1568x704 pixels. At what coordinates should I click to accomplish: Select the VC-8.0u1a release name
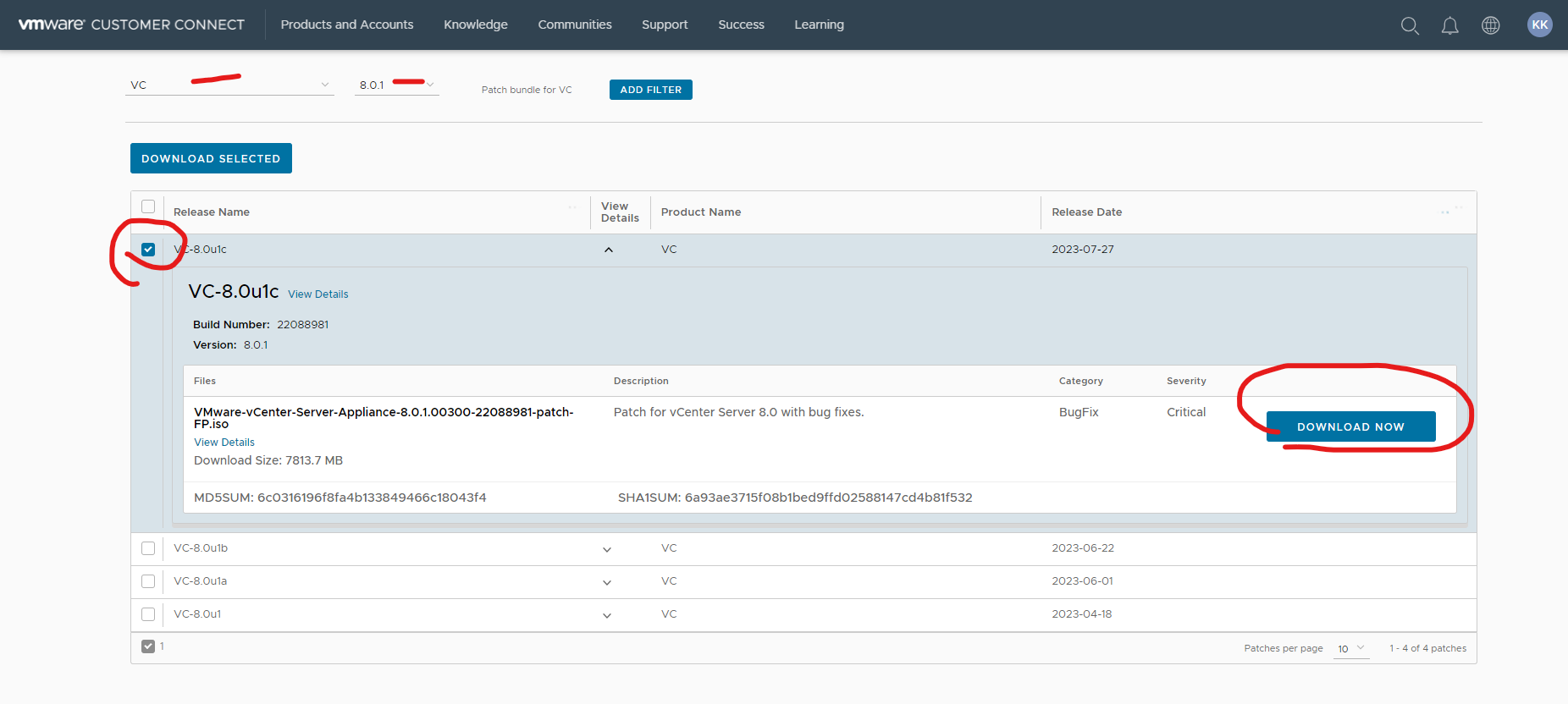[x=201, y=581]
